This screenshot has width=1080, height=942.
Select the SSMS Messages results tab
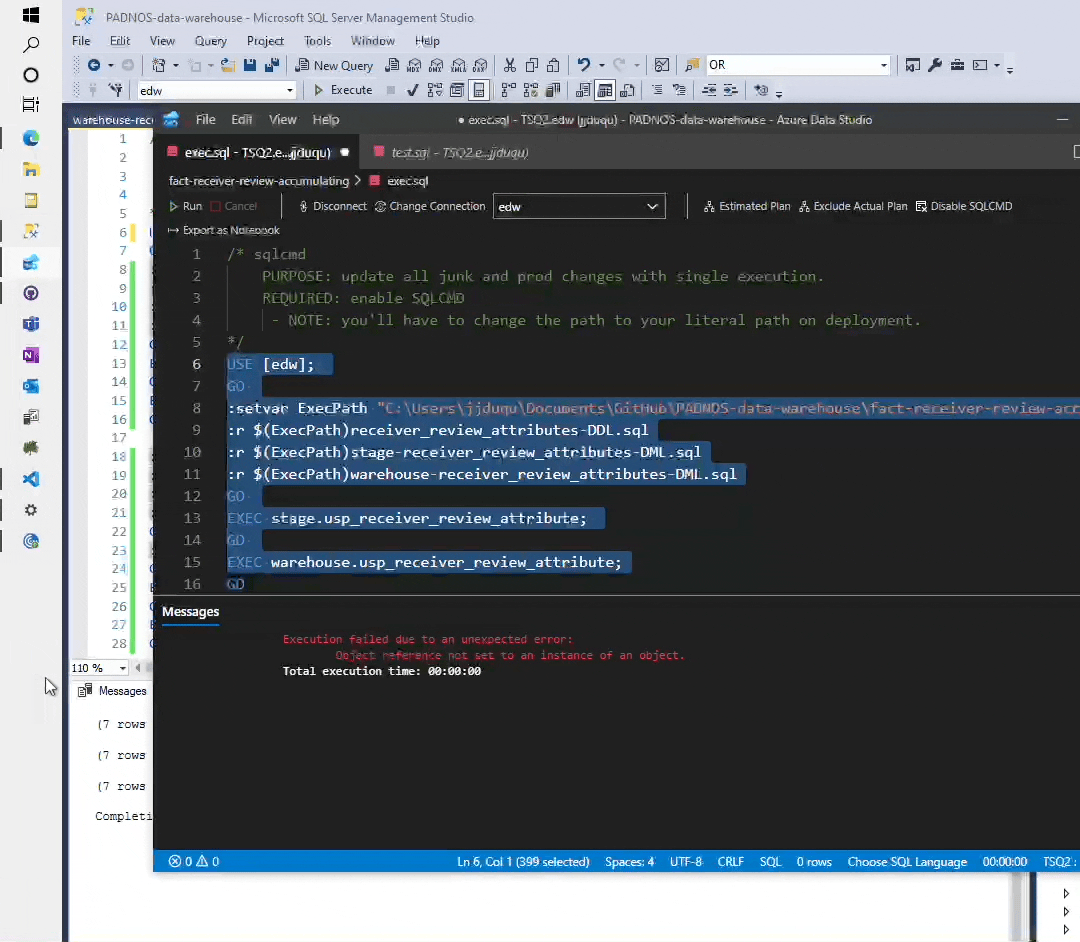113,691
